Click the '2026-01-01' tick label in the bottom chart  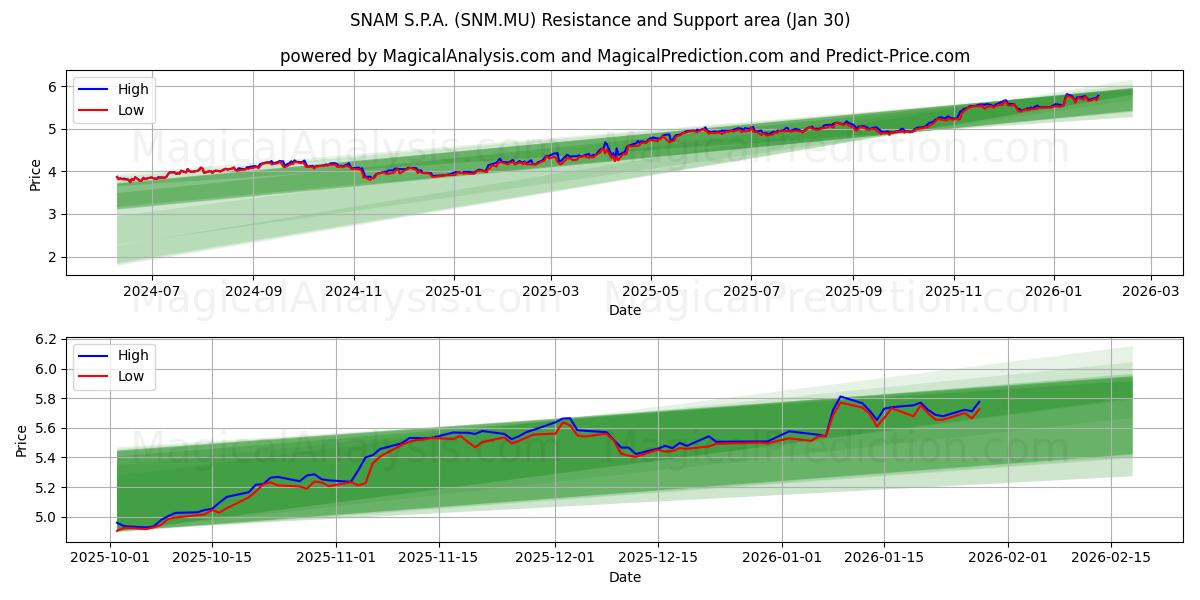click(784, 557)
